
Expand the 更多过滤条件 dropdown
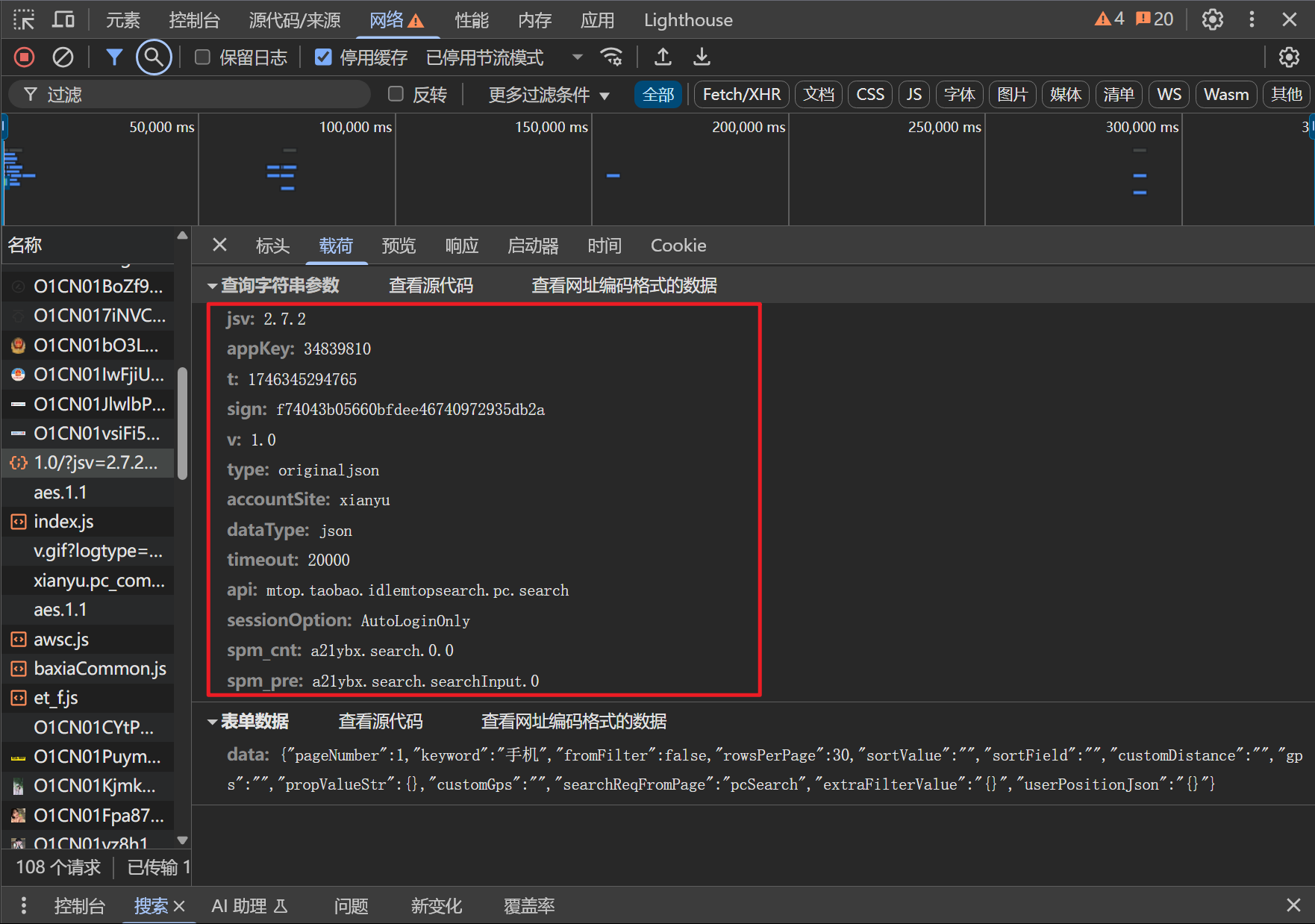(549, 95)
